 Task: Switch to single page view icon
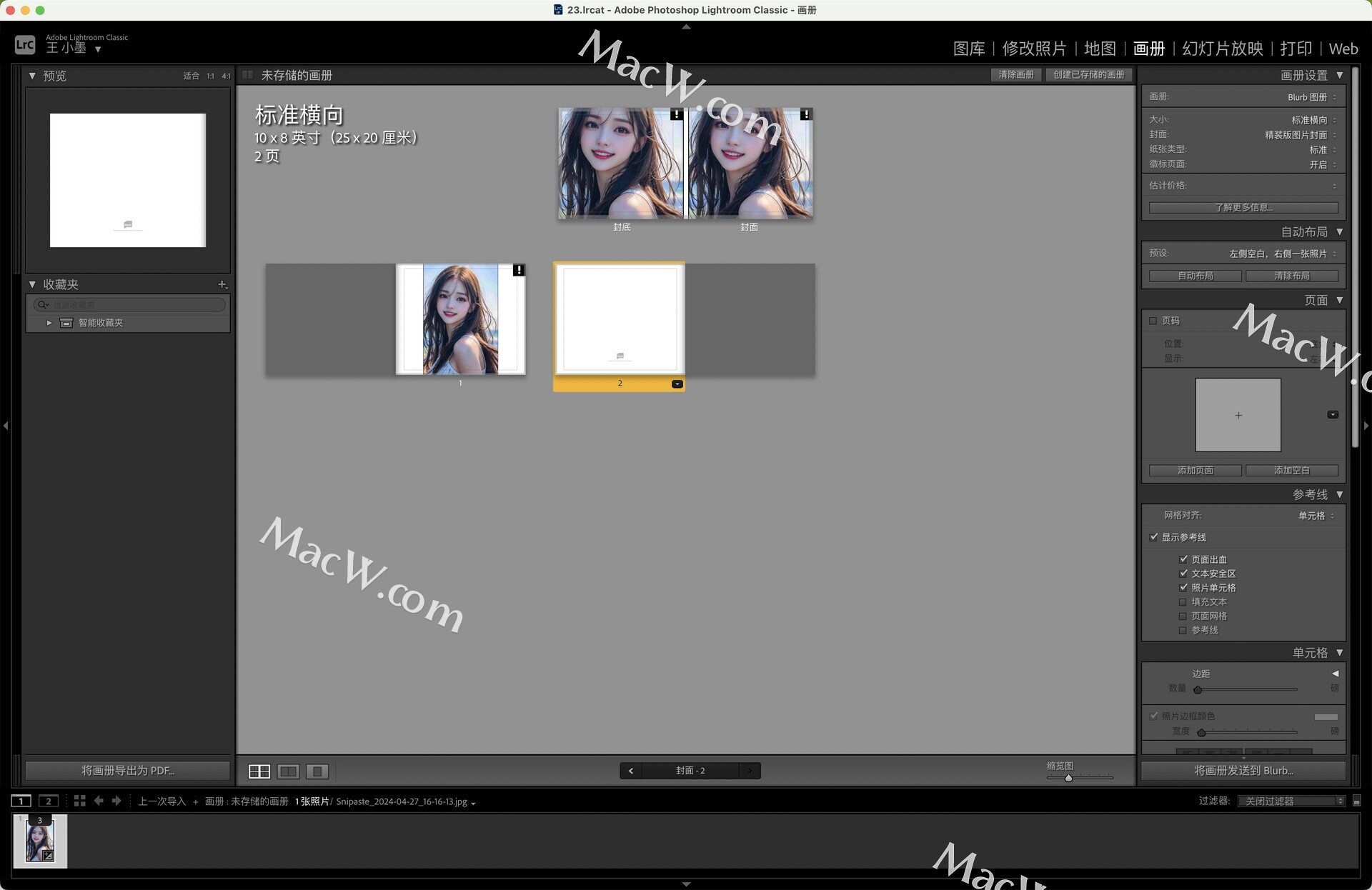click(317, 771)
